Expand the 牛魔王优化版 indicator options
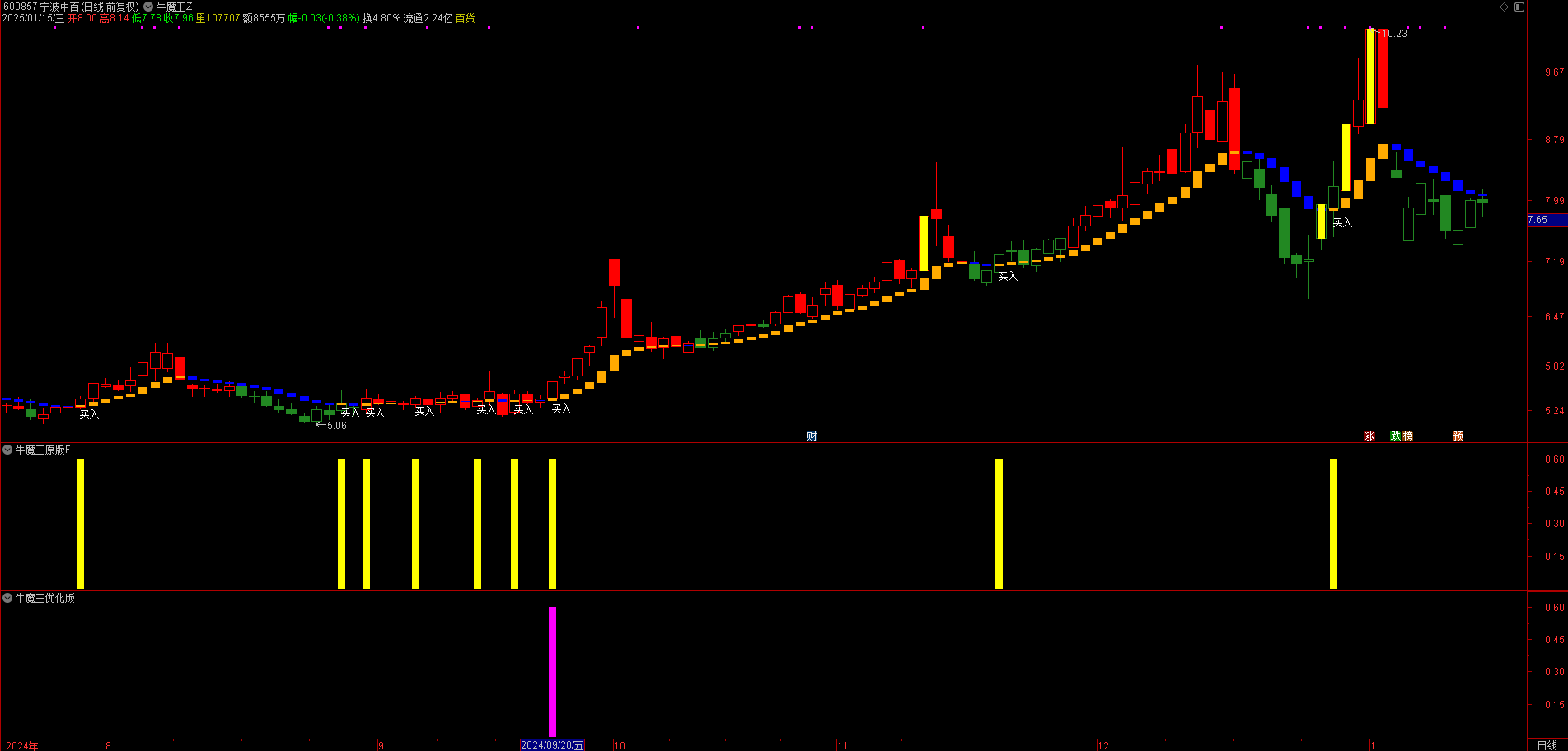This screenshot has height=751, width=1568. [7, 598]
